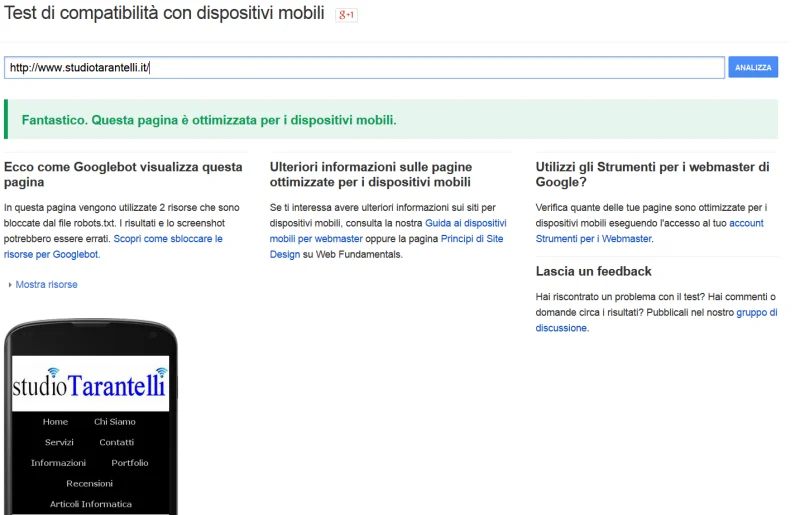The image size is (800, 515).
Task: Open the gruppo di discussione link
Action: coord(656,320)
